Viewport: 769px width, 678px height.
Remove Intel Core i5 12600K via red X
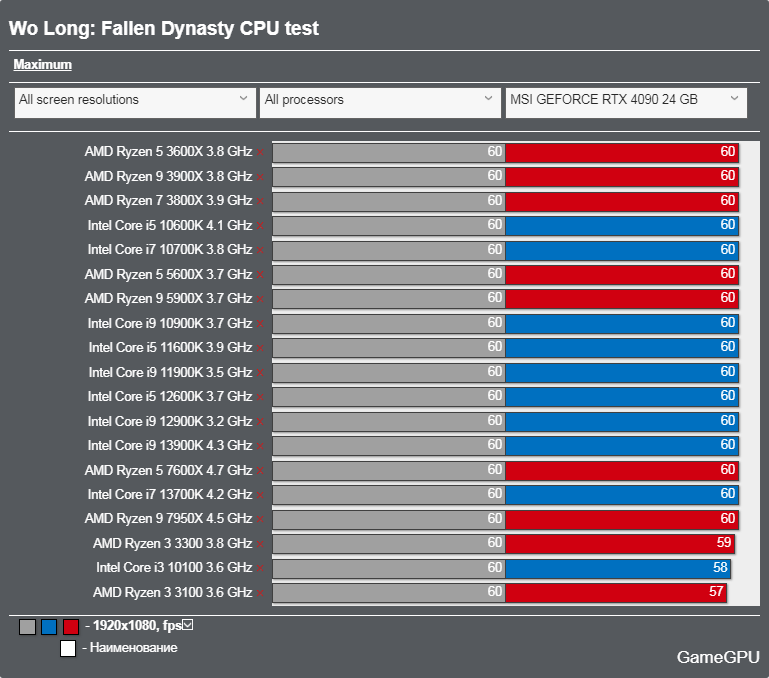[x=260, y=397]
